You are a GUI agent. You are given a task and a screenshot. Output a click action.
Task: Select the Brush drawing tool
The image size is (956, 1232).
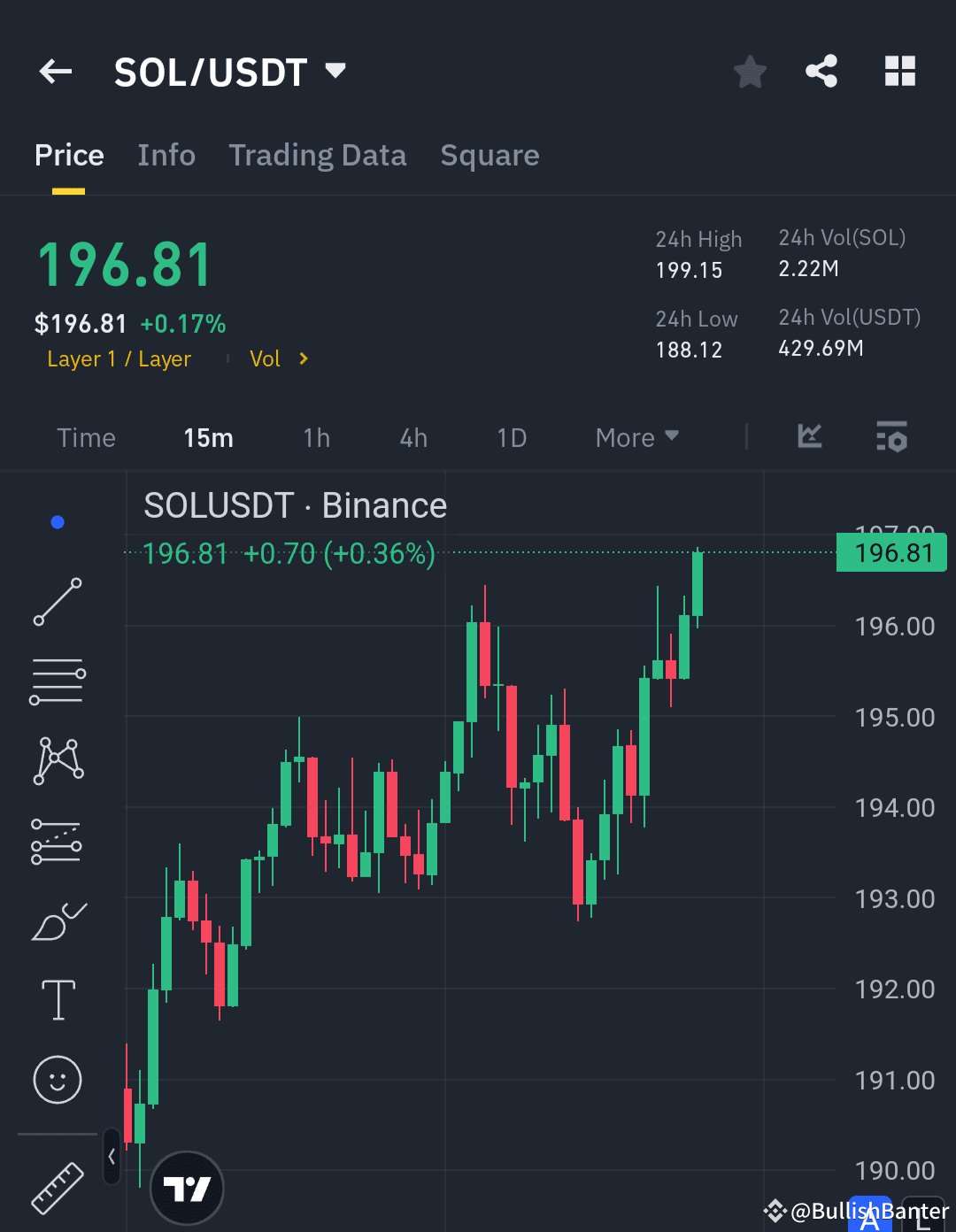[x=58, y=920]
